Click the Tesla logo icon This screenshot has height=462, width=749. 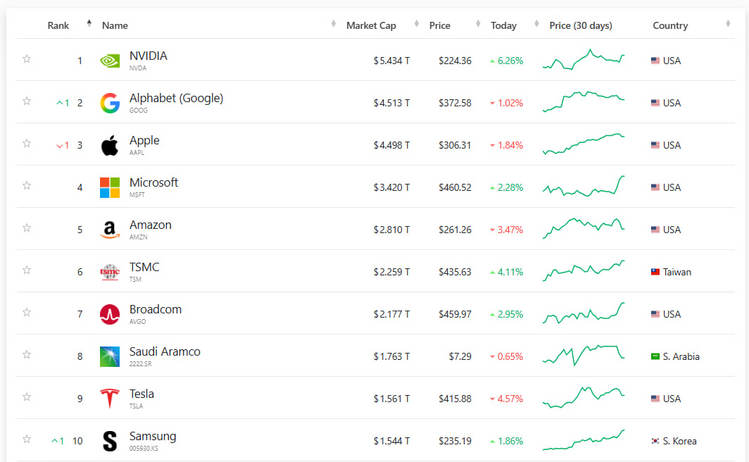click(x=110, y=398)
